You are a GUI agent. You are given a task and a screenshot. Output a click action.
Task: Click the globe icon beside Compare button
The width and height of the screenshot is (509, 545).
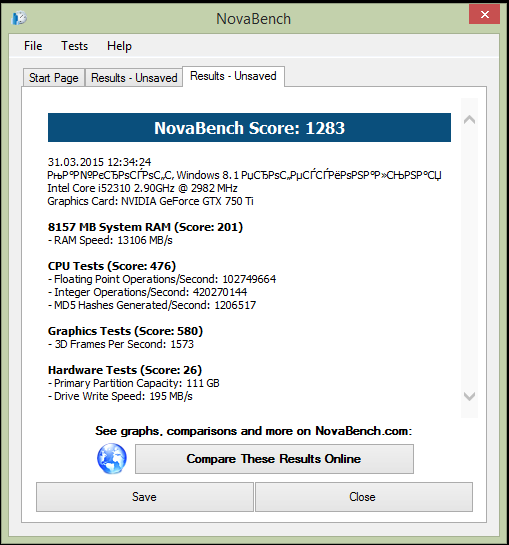tap(112, 458)
